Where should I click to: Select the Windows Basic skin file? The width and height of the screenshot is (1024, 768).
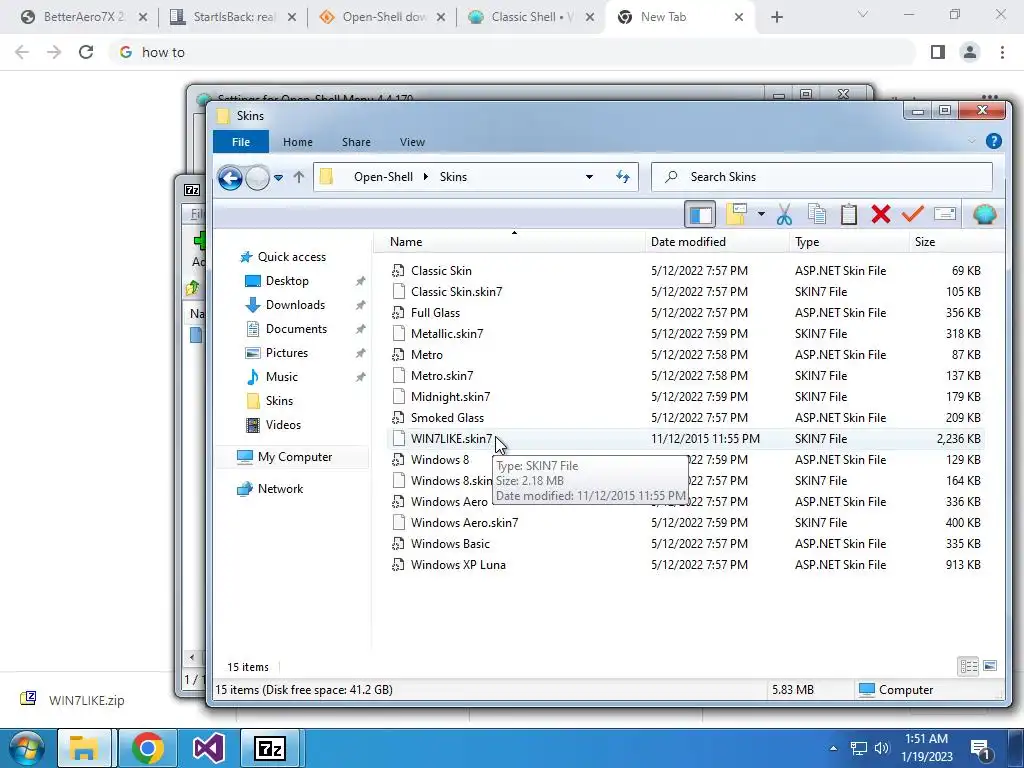pos(450,544)
